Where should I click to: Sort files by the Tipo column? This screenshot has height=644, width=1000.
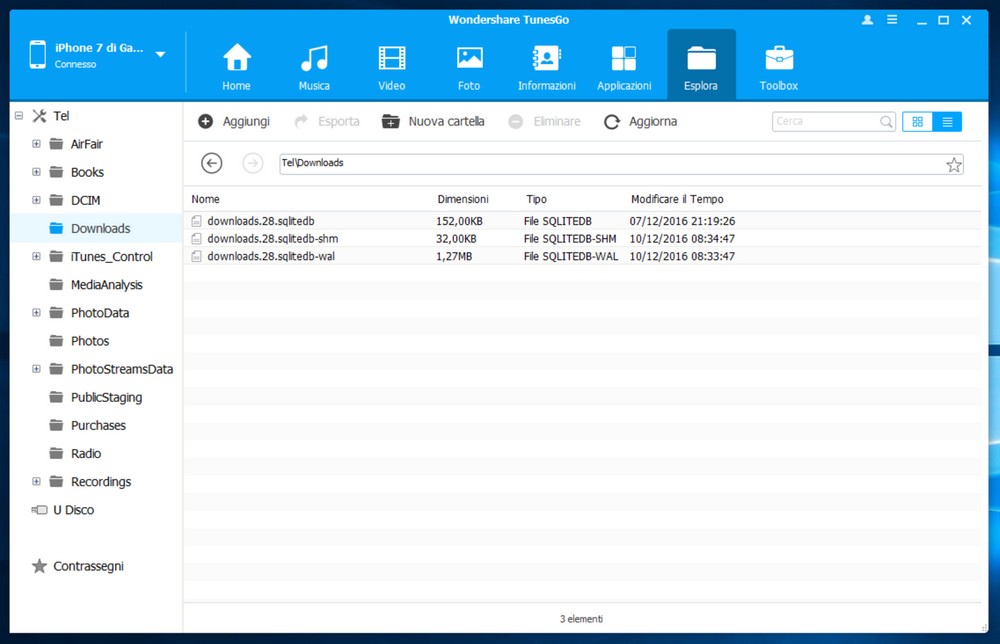tap(536, 199)
